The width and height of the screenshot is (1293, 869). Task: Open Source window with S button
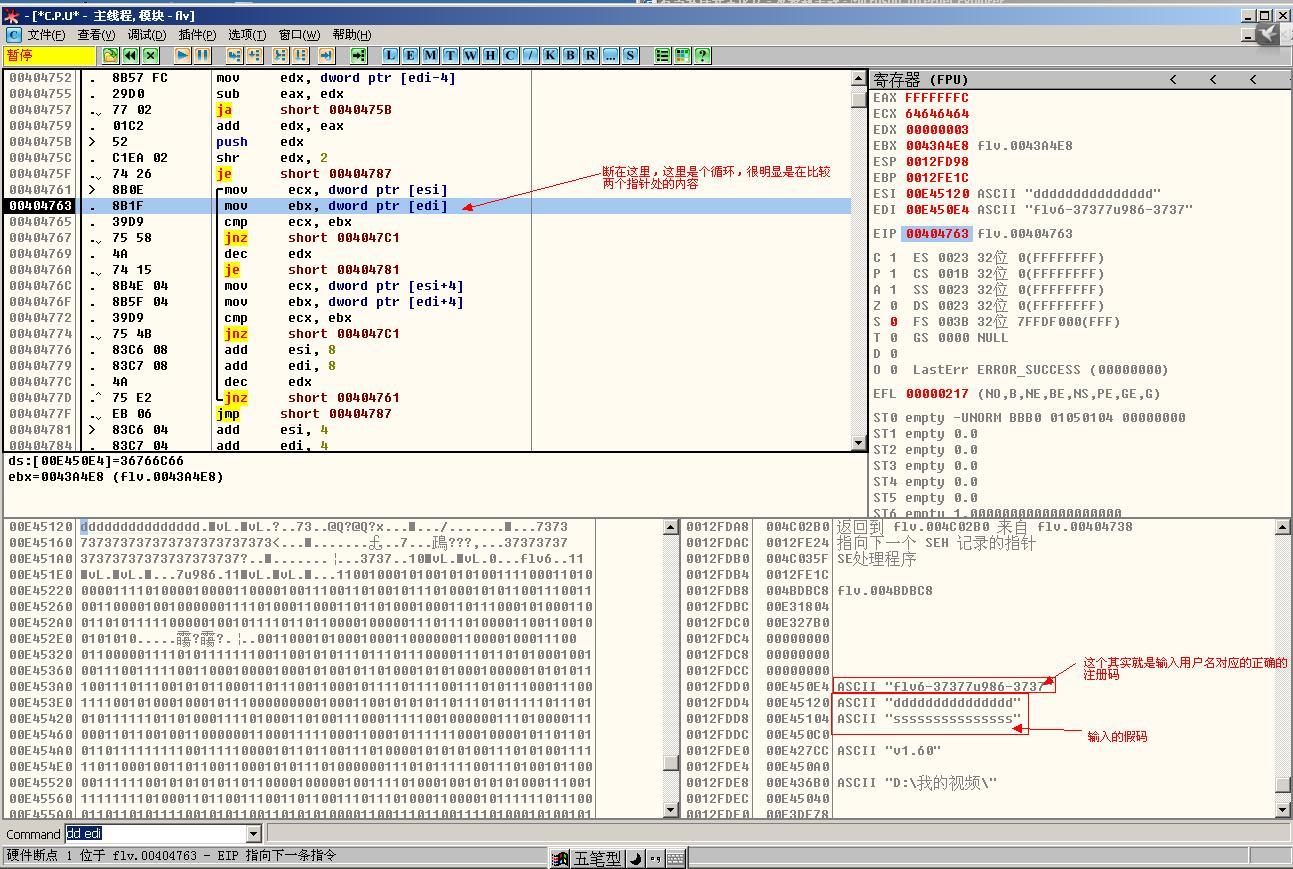click(631, 56)
